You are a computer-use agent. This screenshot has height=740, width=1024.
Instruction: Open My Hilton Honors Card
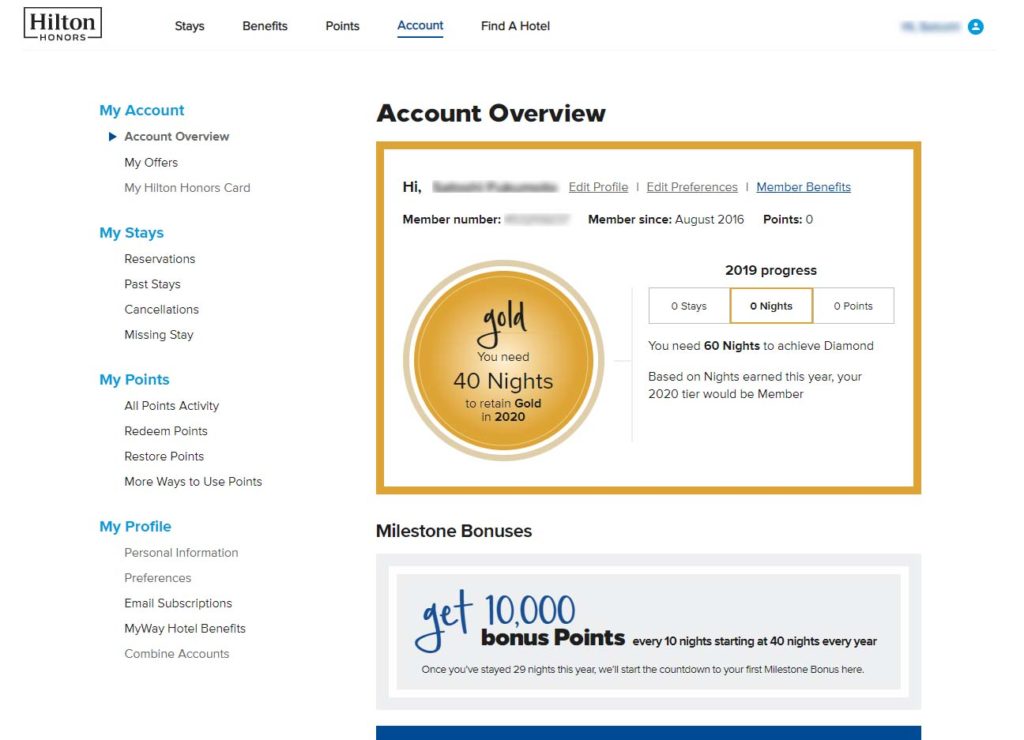(187, 188)
